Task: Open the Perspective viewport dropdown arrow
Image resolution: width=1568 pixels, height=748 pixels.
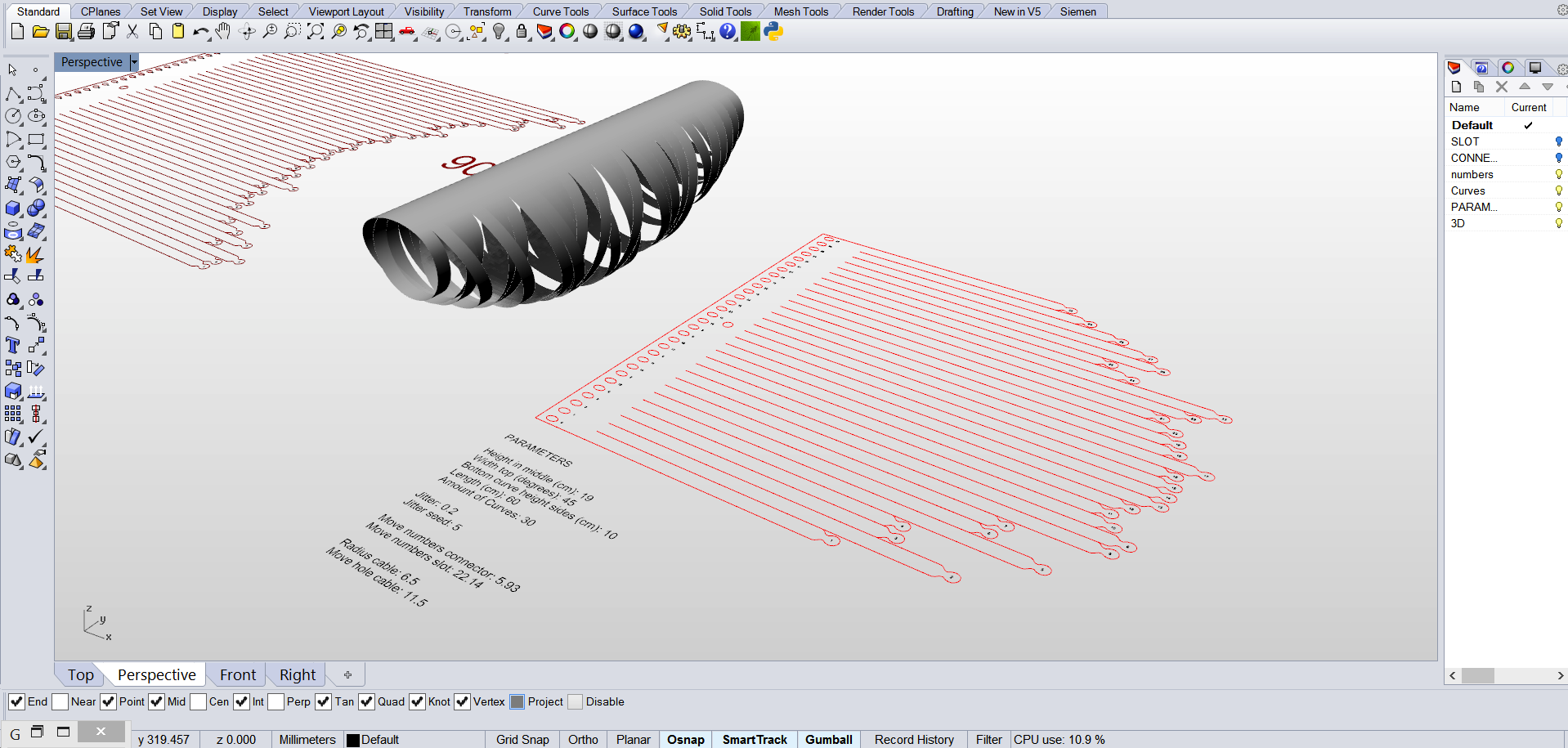Action: [x=134, y=61]
